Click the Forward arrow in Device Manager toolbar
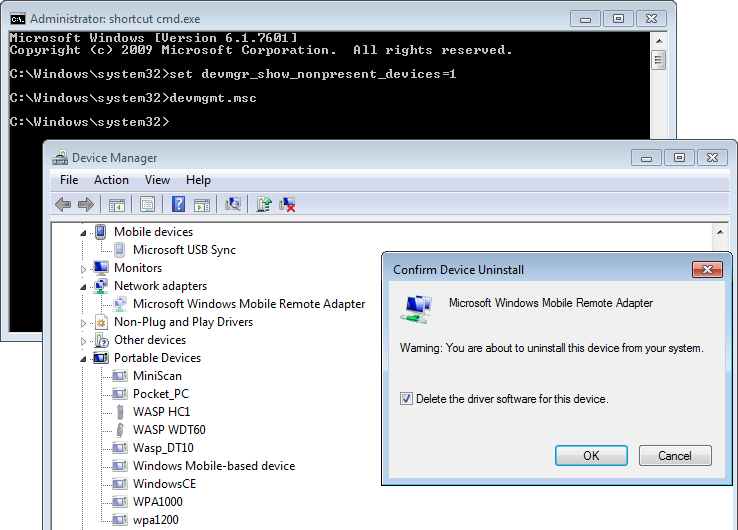738x530 pixels. pyautogui.click(x=86, y=204)
